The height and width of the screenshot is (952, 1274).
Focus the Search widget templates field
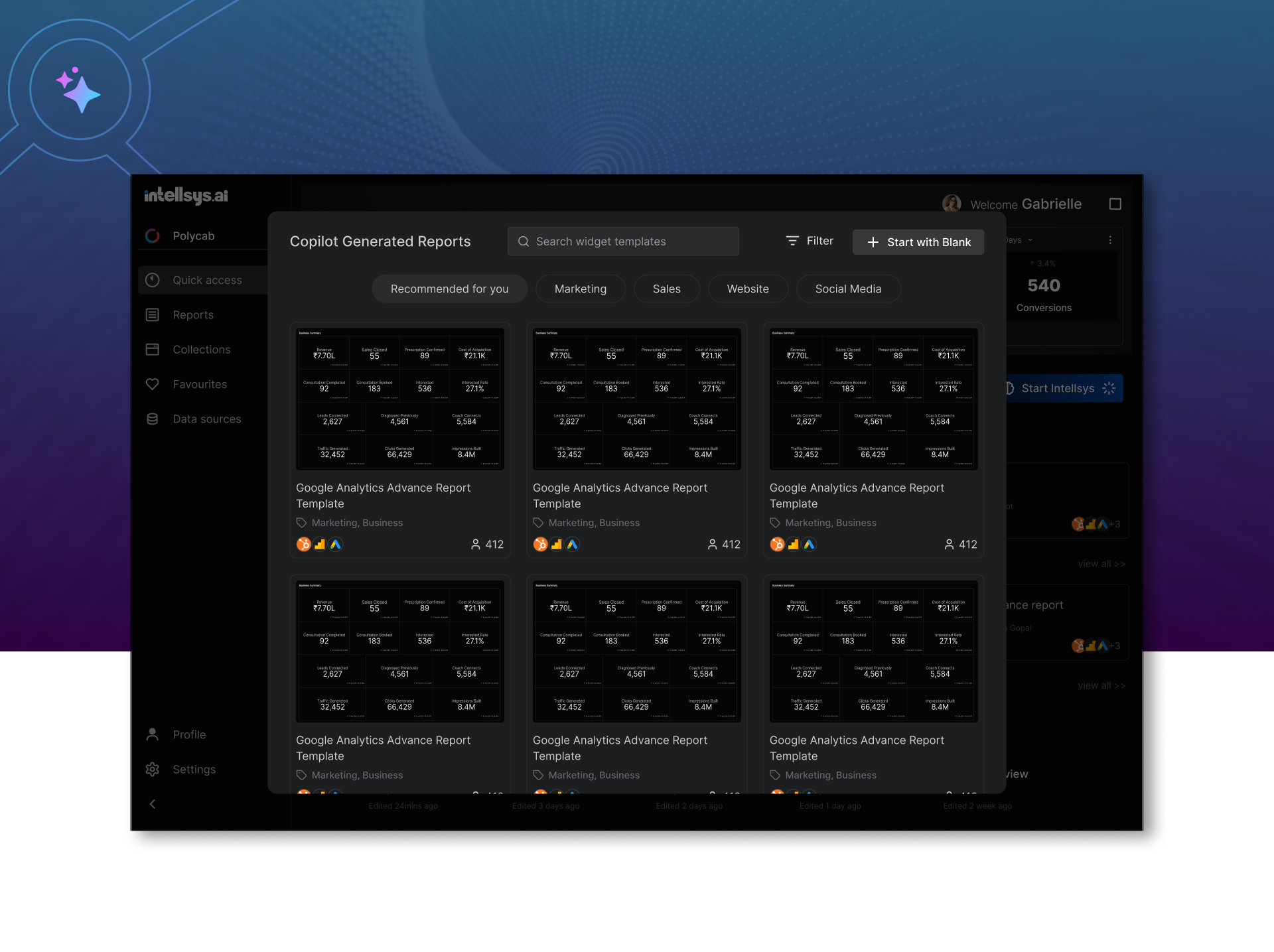click(x=623, y=241)
